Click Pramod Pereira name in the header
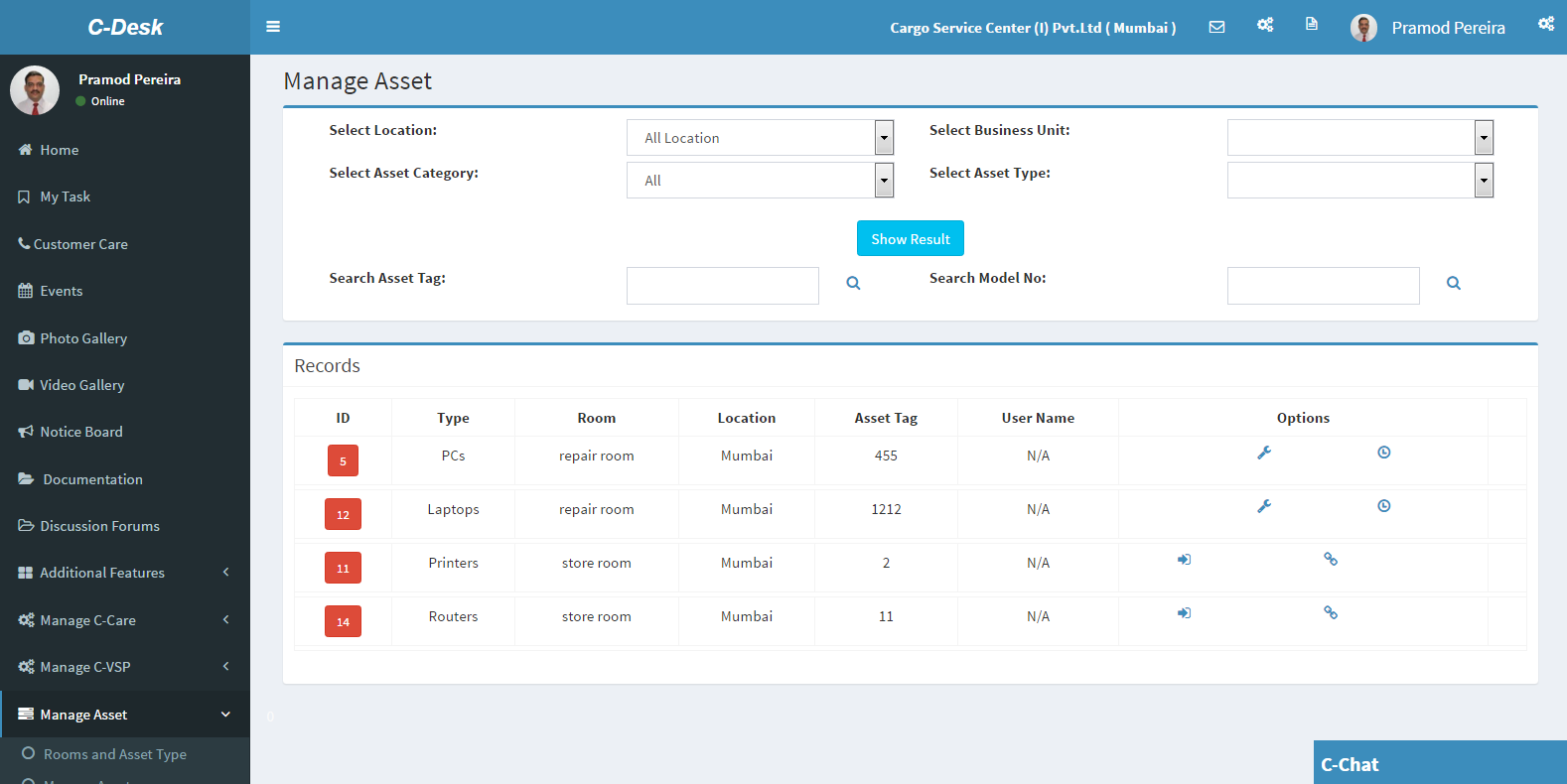This screenshot has height=784, width=1567. pyautogui.click(x=1448, y=28)
